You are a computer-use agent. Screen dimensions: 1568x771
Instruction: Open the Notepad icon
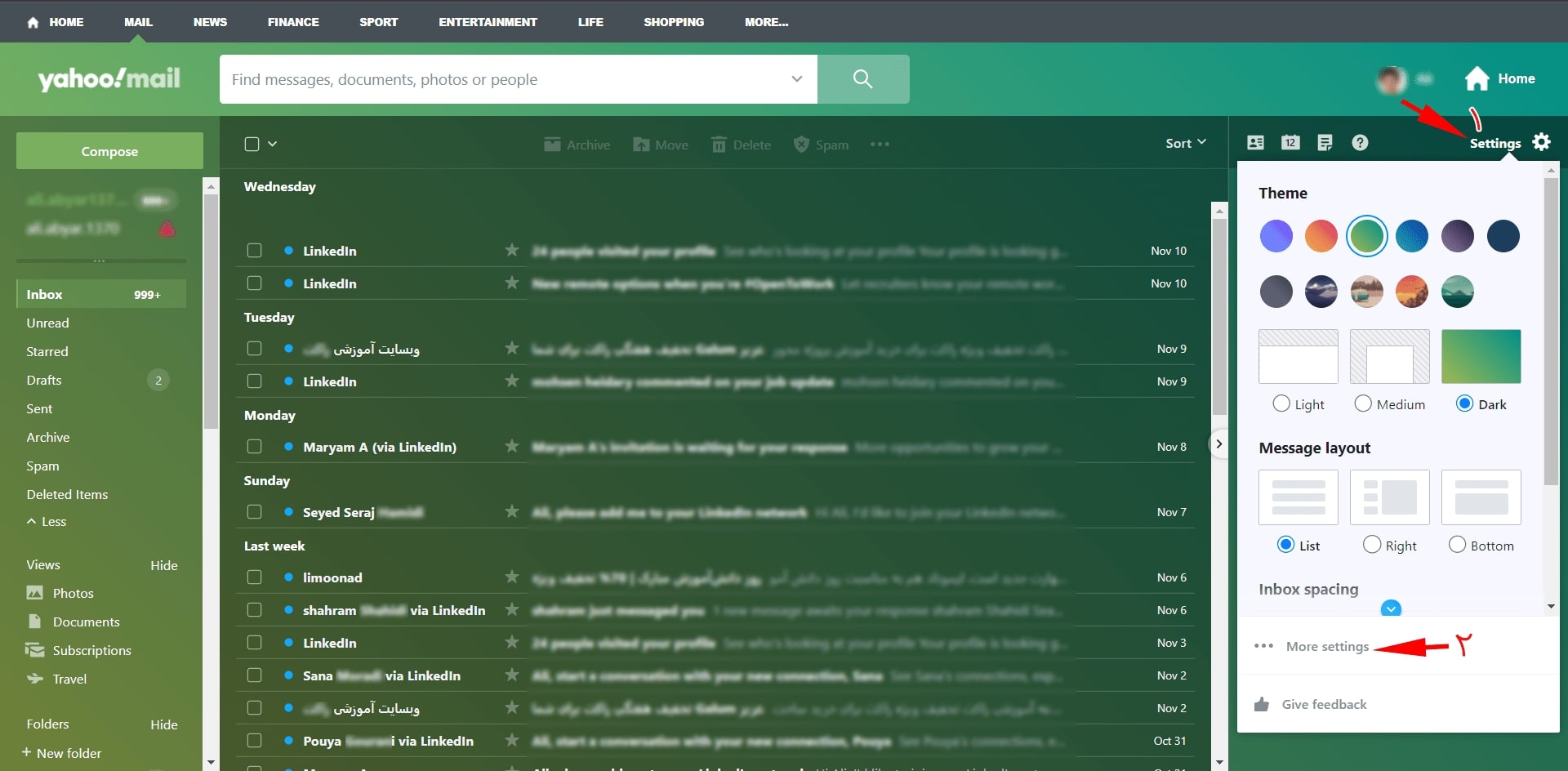point(1325,143)
